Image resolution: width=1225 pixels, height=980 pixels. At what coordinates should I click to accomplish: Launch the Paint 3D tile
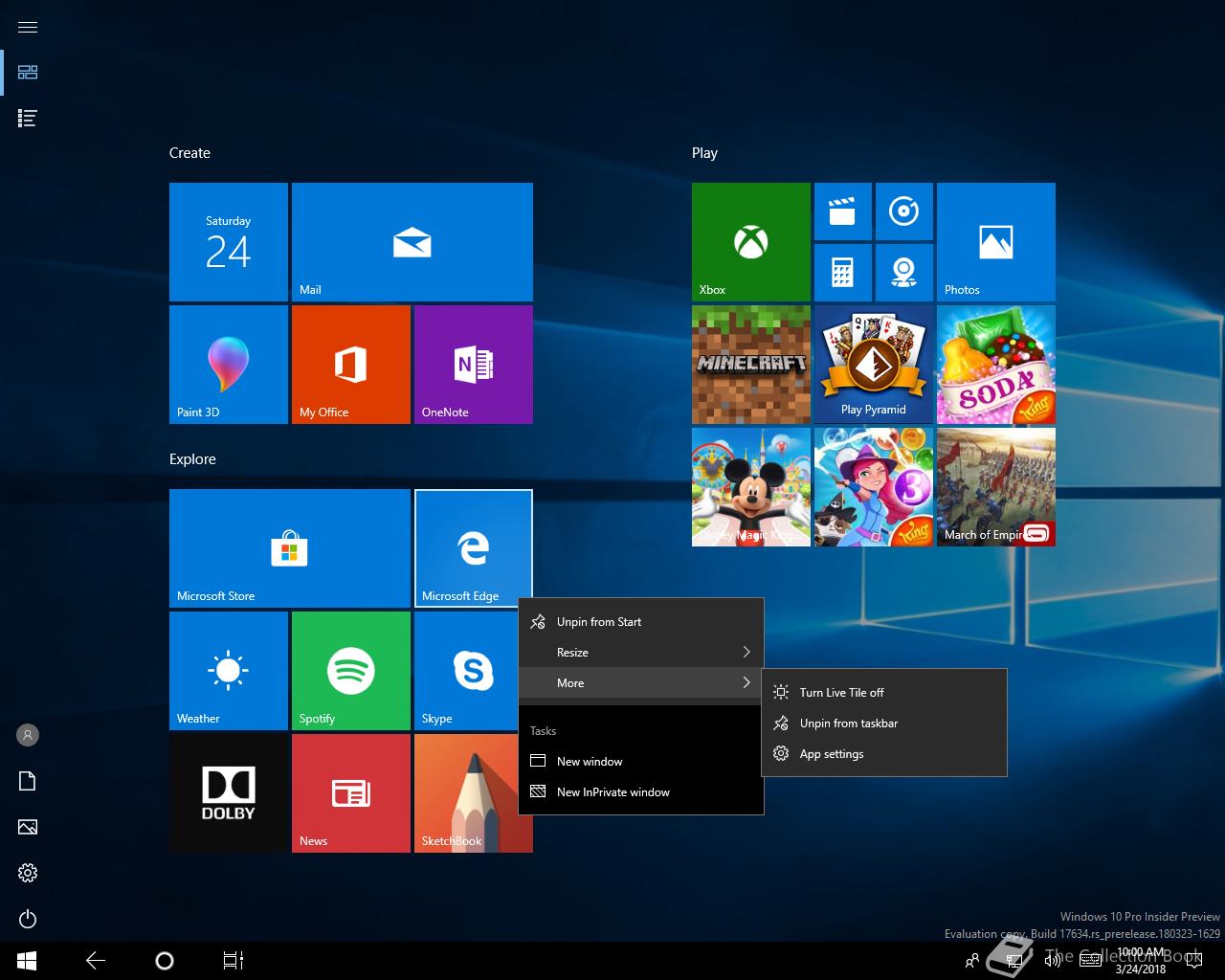(x=229, y=365)
